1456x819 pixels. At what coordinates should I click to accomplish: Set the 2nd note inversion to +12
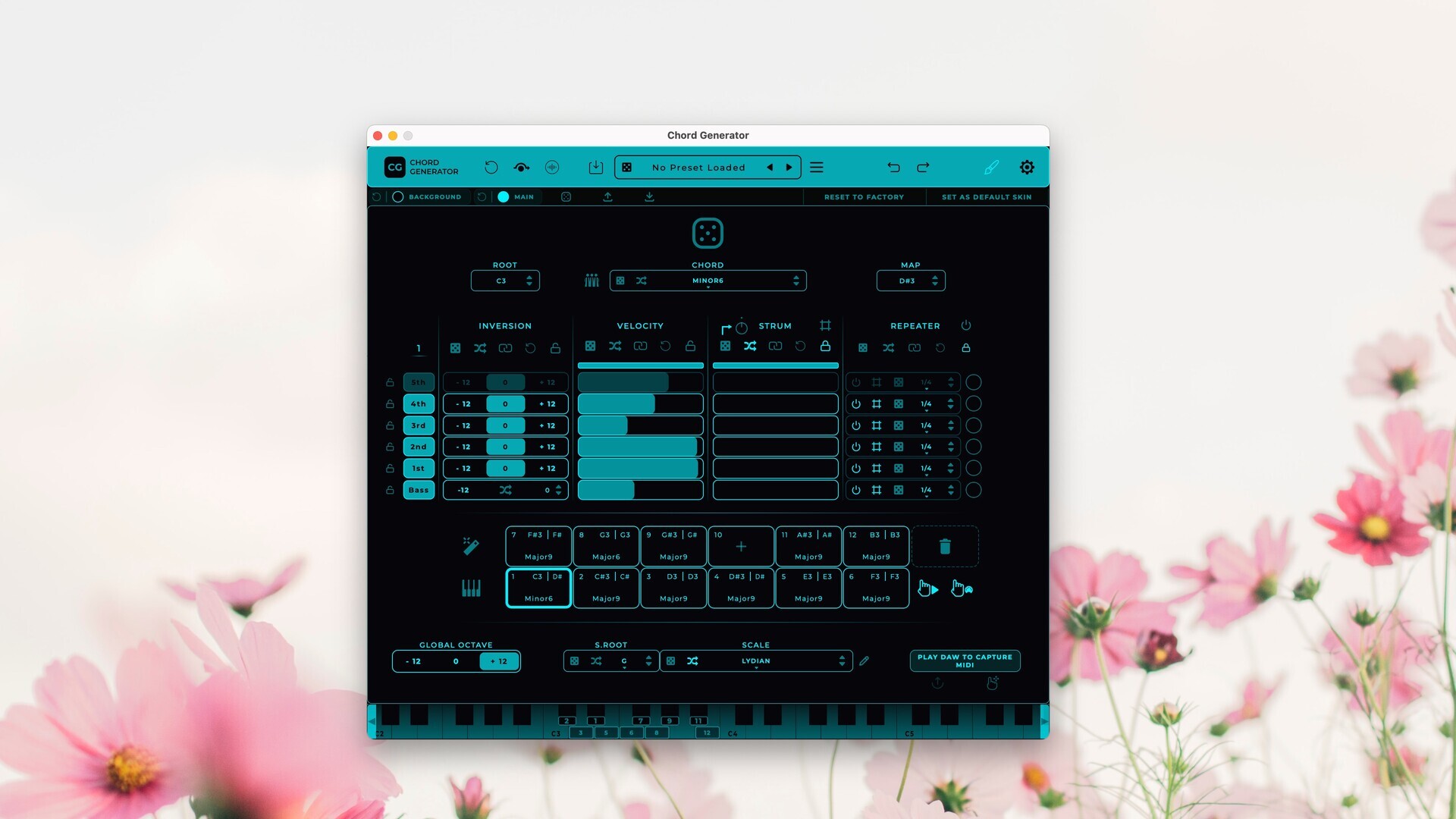click(548, 447)
